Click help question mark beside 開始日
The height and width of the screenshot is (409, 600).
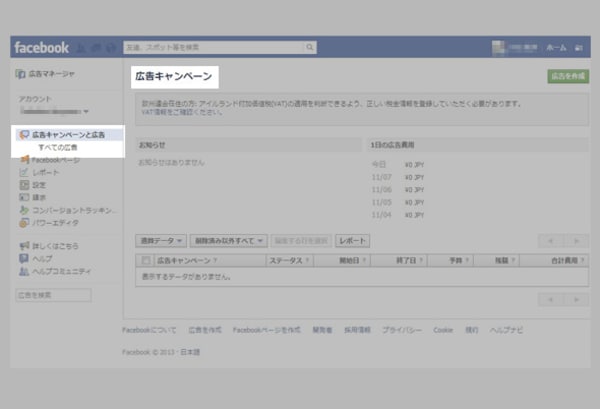pos(364,261)
